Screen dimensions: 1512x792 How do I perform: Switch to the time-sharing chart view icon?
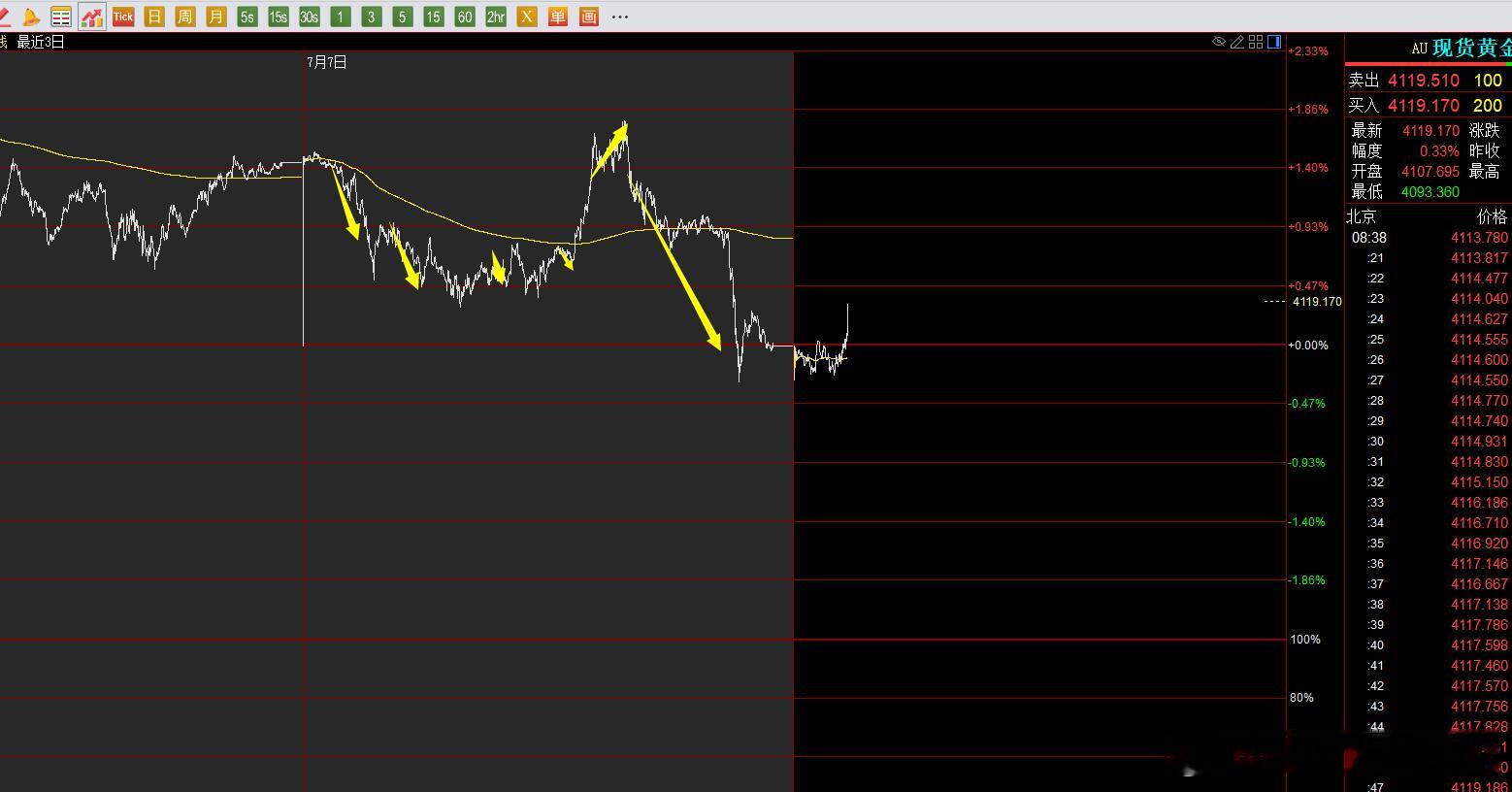(92, 16)
